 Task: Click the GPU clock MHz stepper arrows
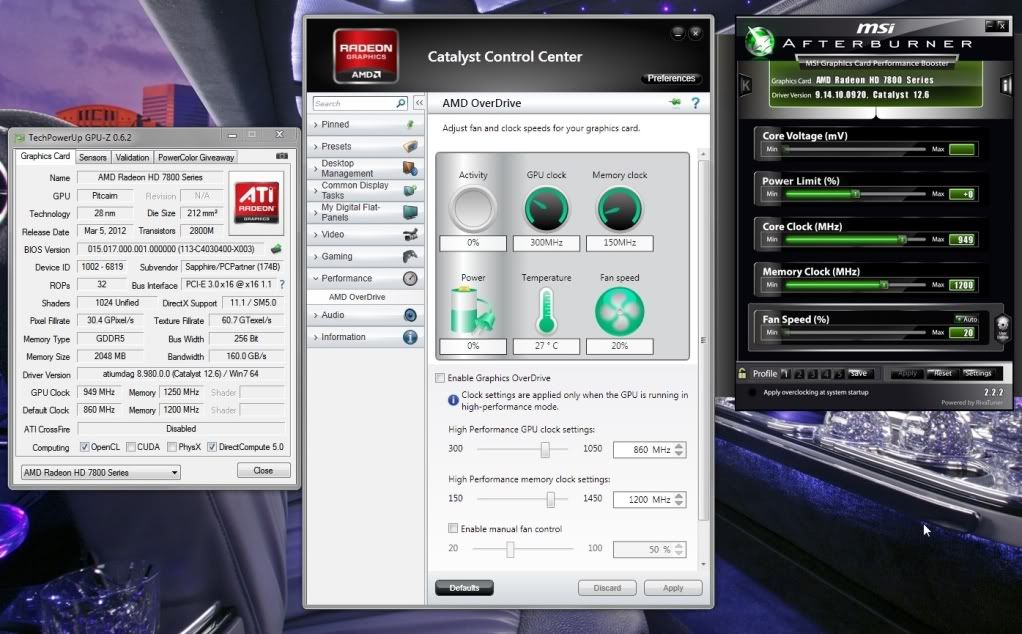(x=679, y=450)
